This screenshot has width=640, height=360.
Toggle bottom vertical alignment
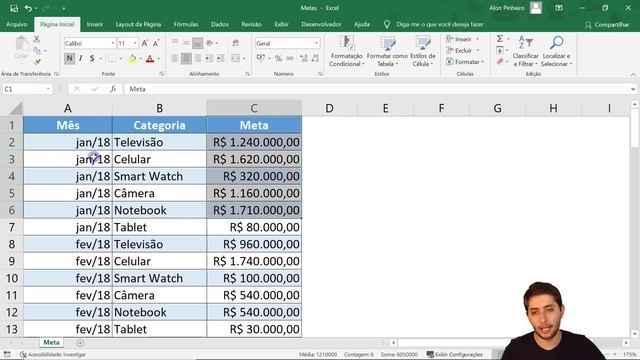(x=197, y=43)
